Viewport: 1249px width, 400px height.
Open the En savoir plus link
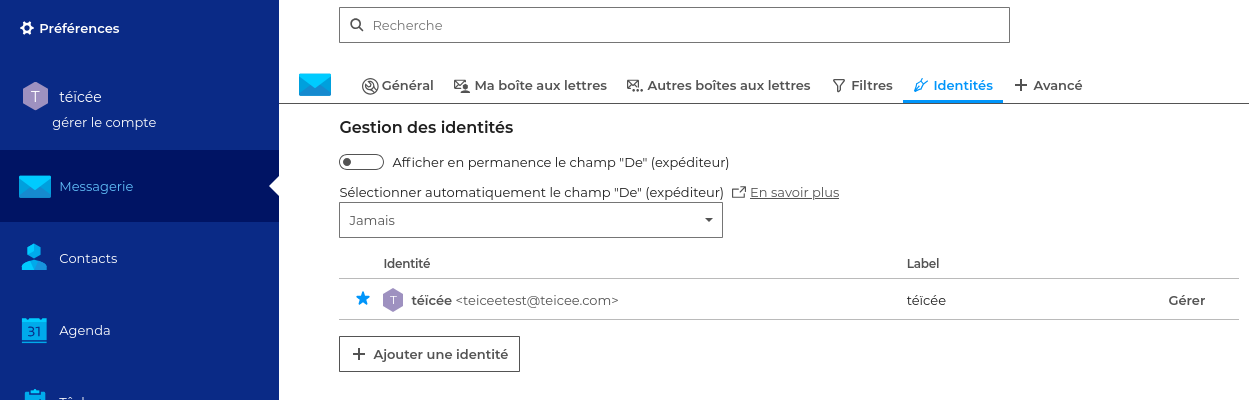coord(794,192)
